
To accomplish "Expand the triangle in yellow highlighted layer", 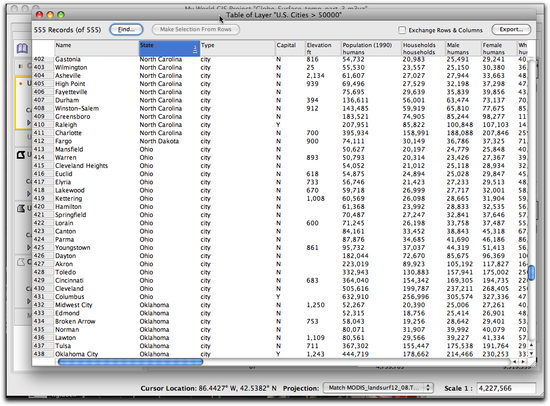I will 29,122.
